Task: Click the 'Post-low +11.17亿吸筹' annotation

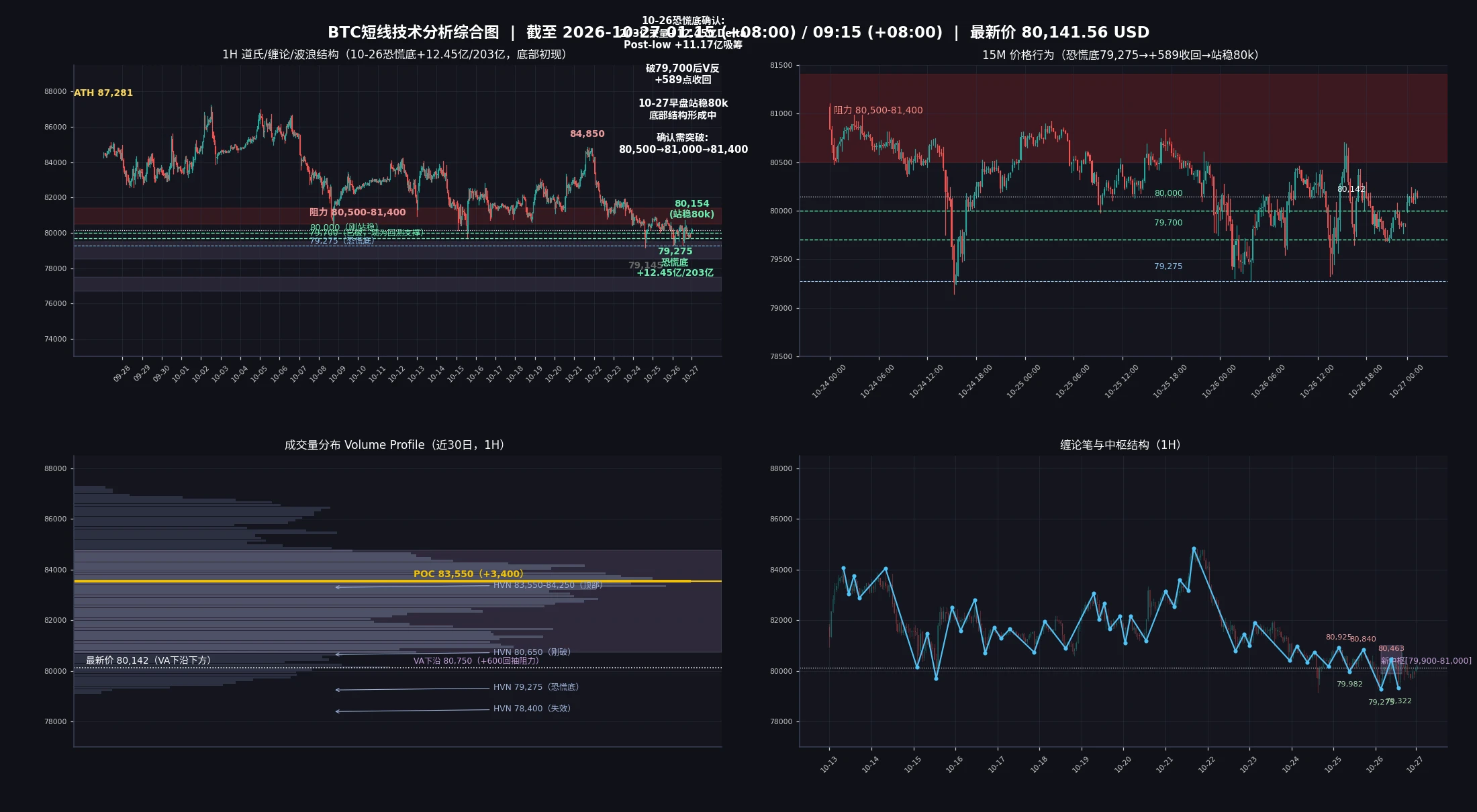Action: 683,45
